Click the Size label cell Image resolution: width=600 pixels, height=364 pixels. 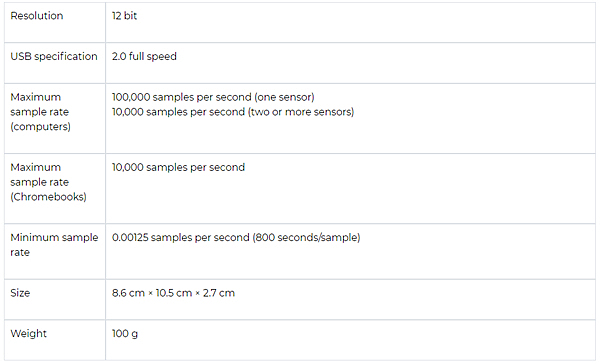(x=55, y=299)
